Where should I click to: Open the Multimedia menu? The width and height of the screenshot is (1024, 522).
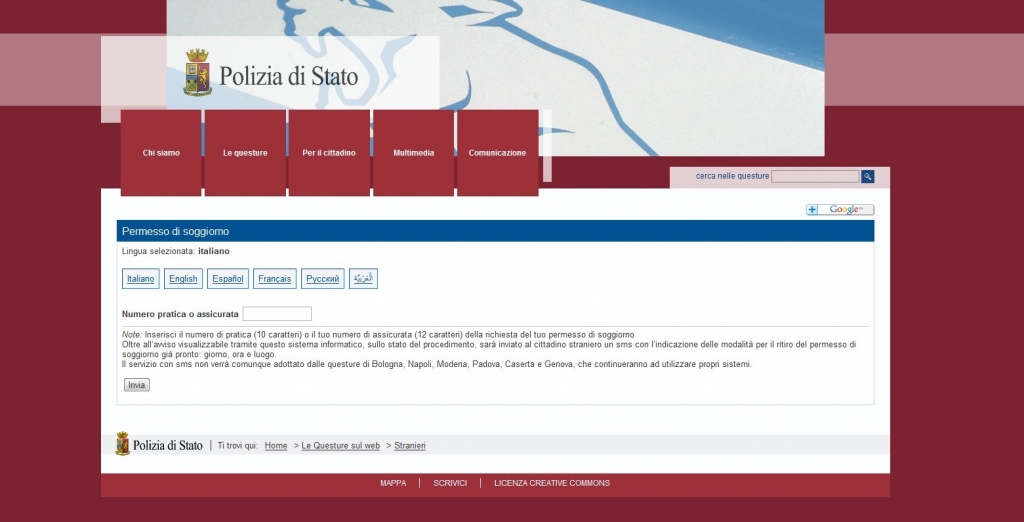(x=413, y=153)
